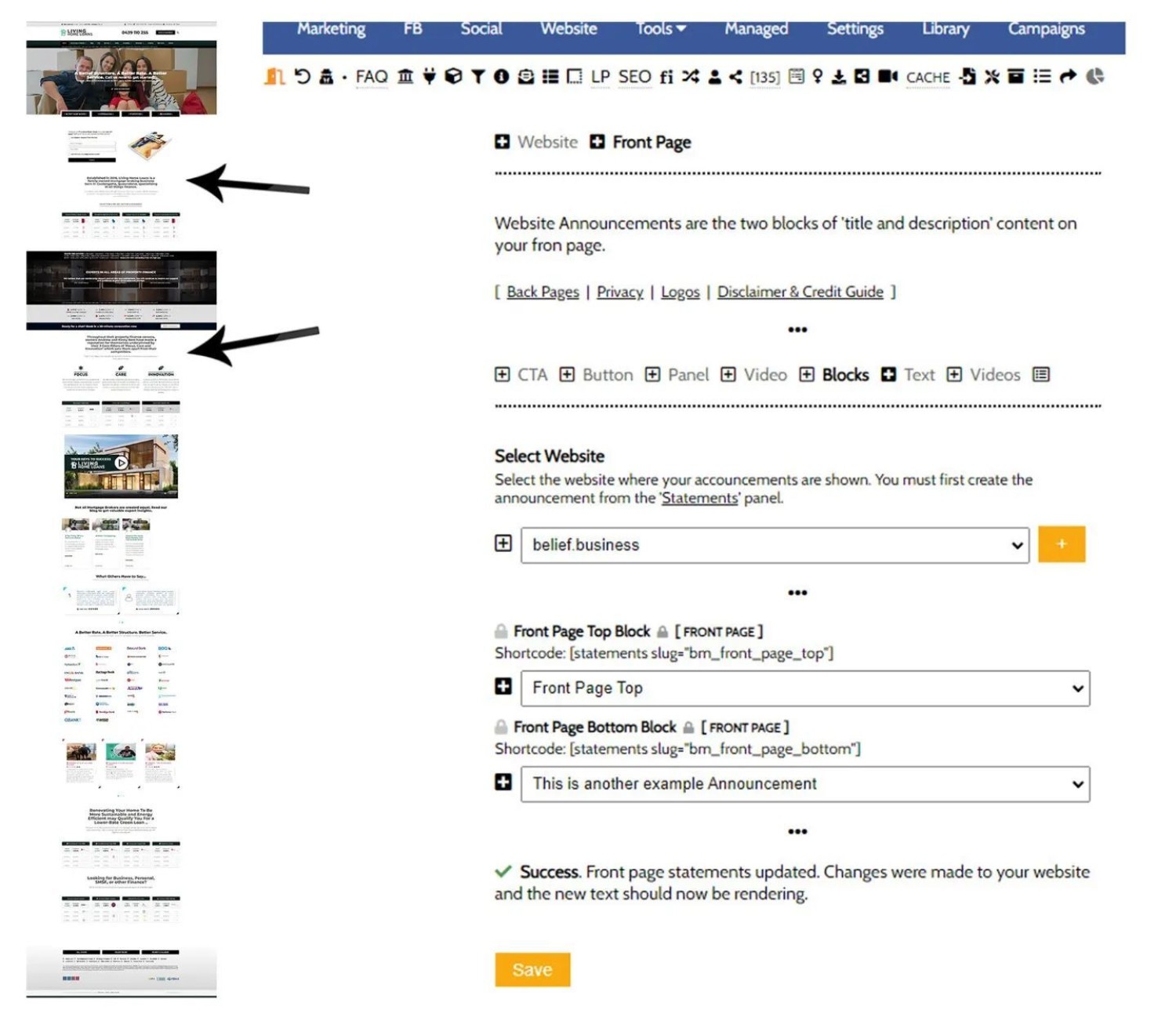Click the download icon in toolbar
Screen dimensions: 1176x1028
pyautogui.click(x=838, y=76)
